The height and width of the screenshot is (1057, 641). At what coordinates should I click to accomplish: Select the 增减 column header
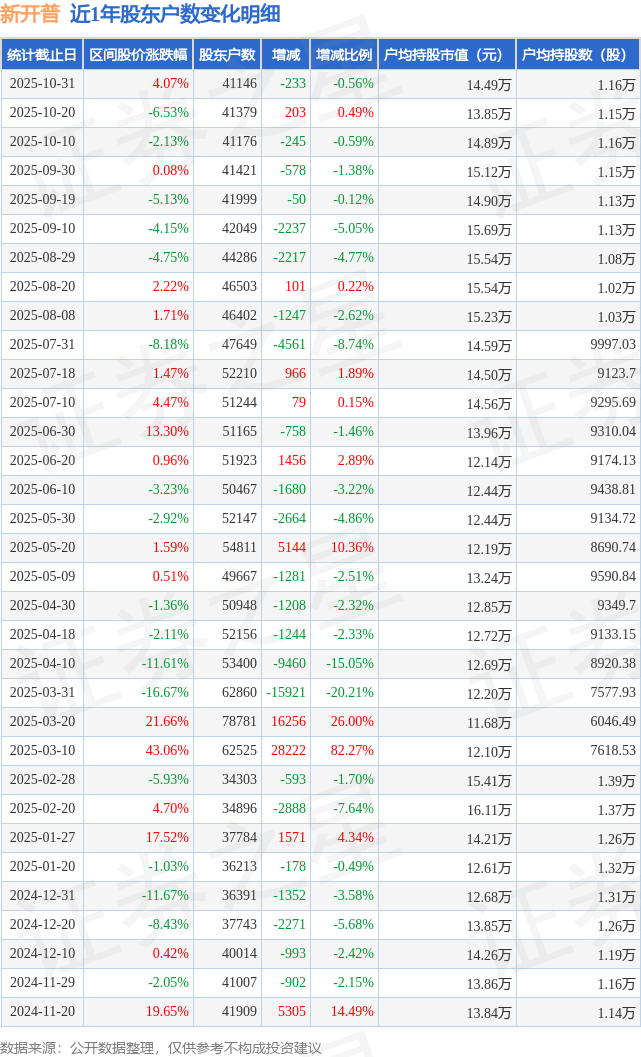tap(285, 55)
